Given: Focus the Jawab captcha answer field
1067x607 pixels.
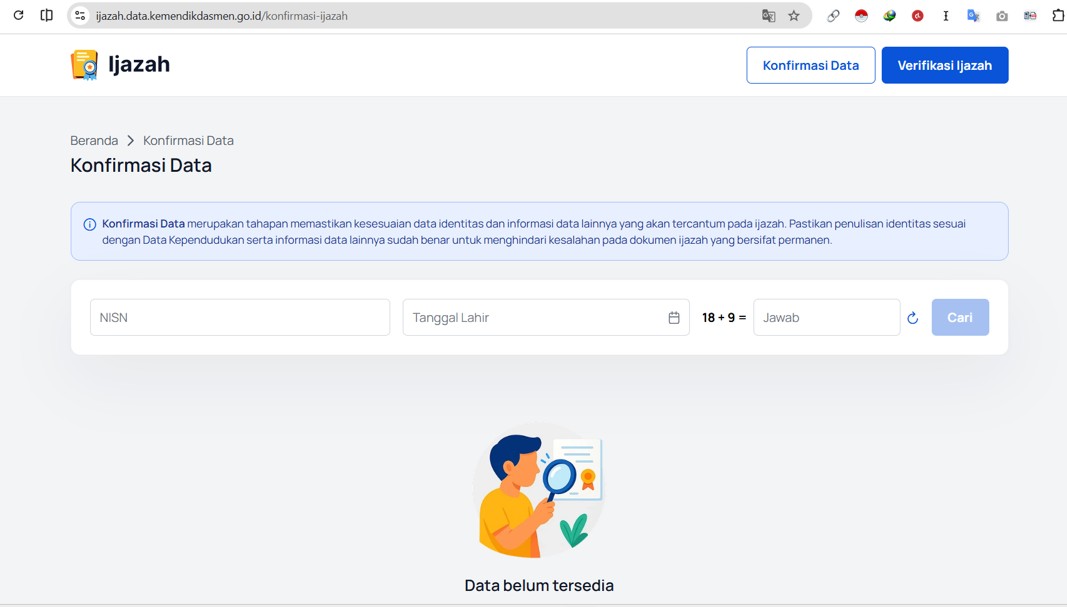Looking at the screenshot, I should tap(826, 317).
